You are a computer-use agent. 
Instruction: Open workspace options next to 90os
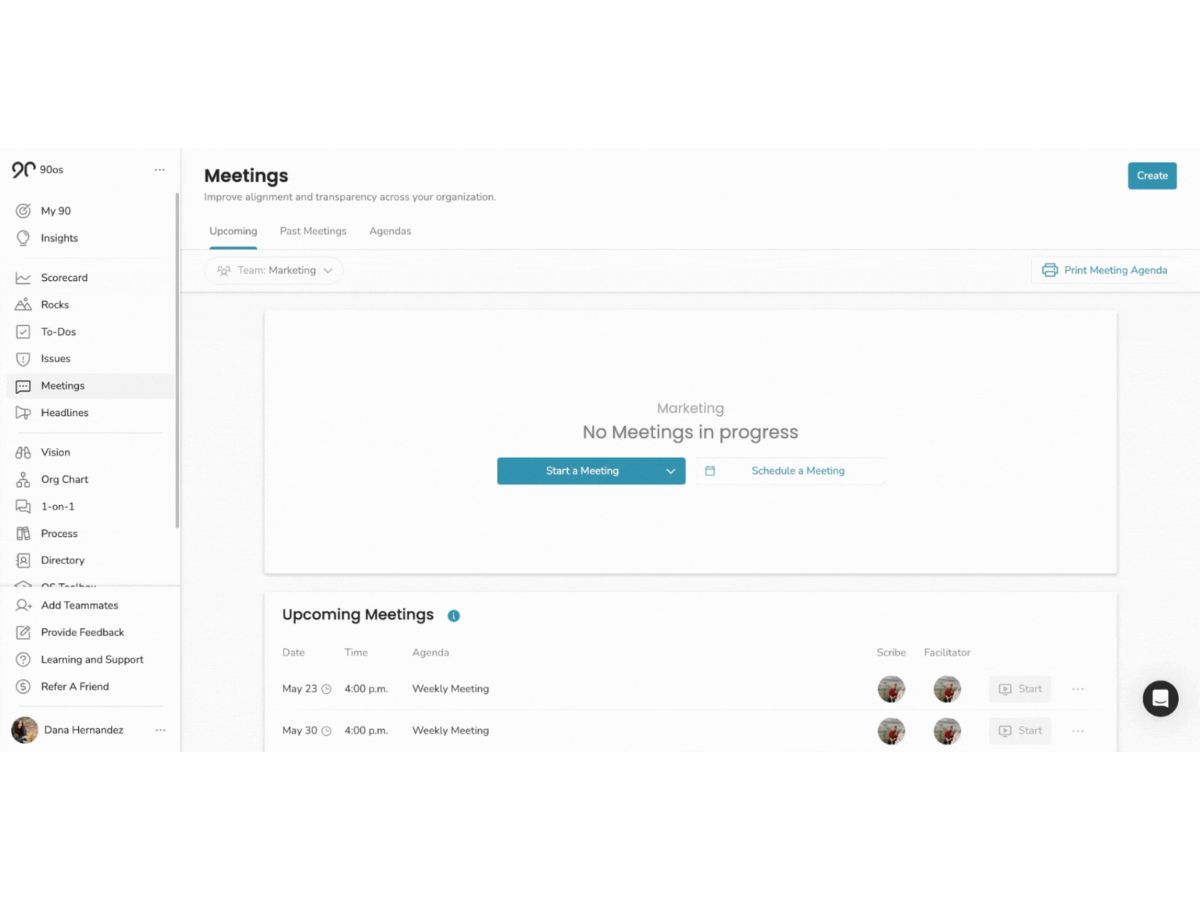click(160, 170)
